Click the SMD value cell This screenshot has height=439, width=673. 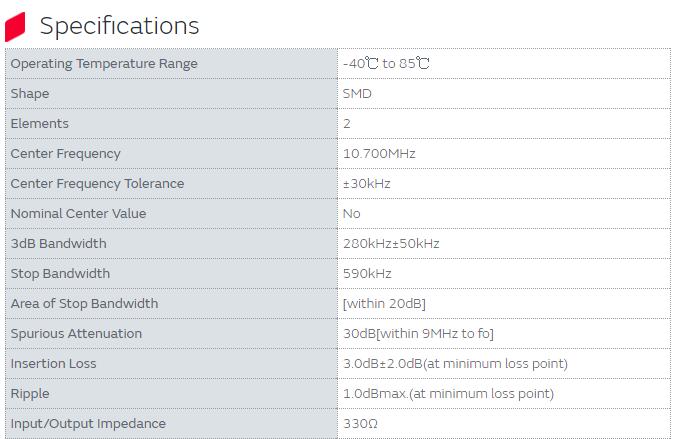(357, 94)
